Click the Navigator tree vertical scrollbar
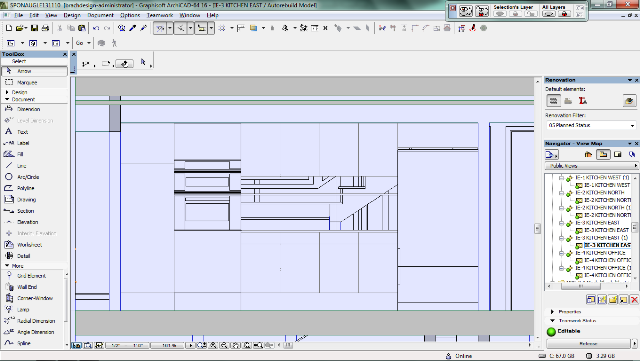Image resolution: width=640 pixels, height=361 pixels. [x=635, y=227]
